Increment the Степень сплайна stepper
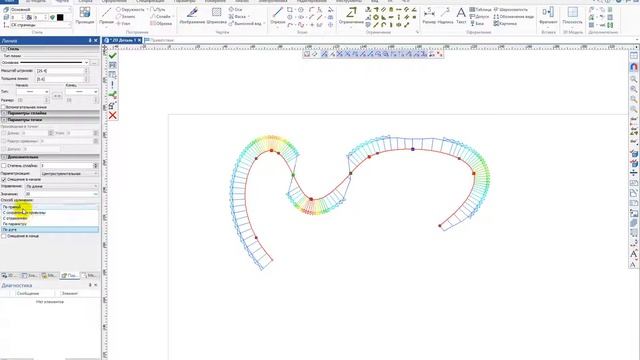 coord(96,164)
